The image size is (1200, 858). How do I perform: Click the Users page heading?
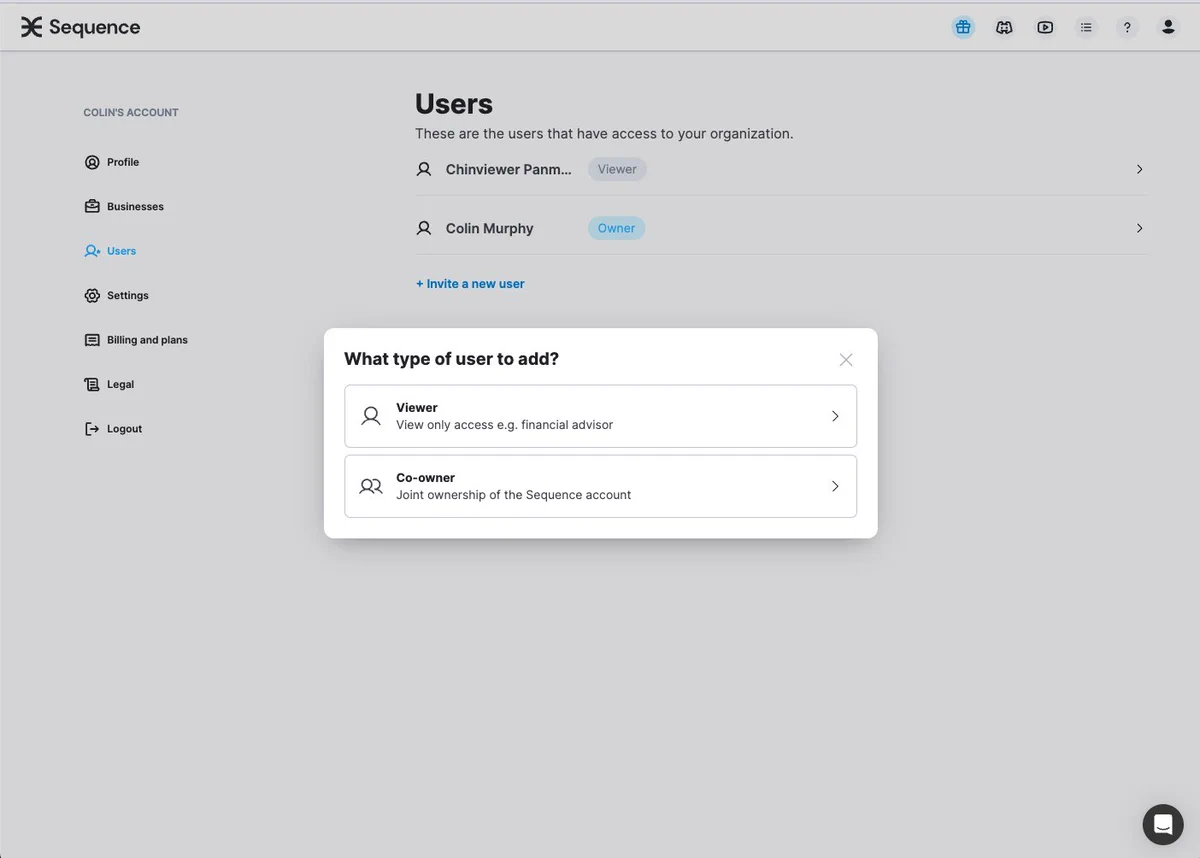(x=454, y=104)
